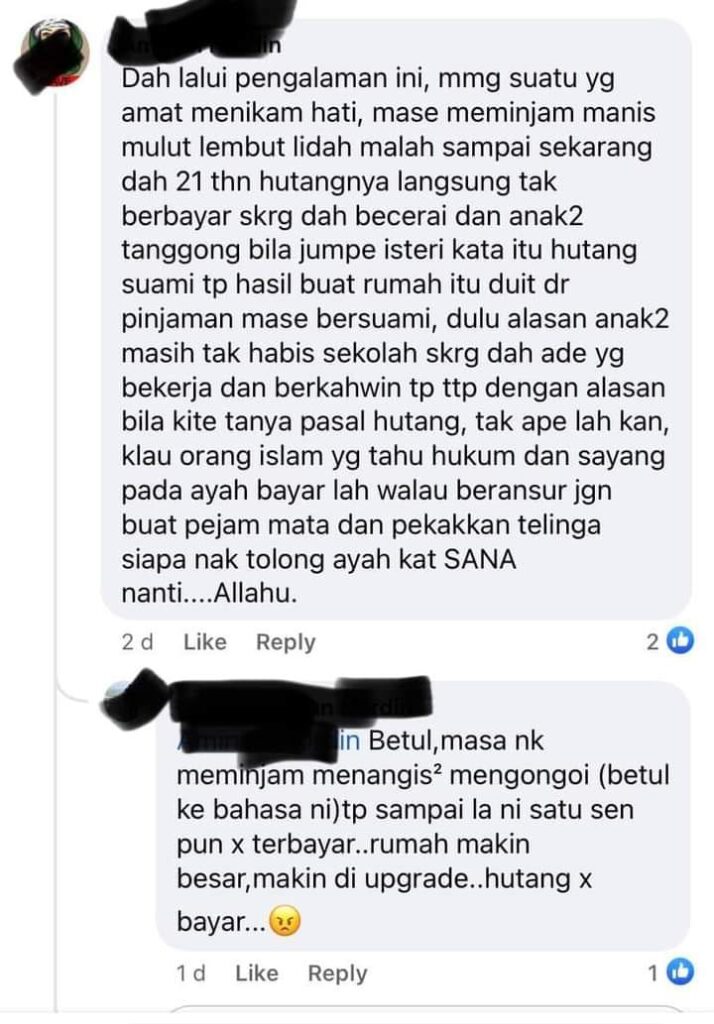The width and height of the screenshot is (714, 1024).
Task: Click Reply under the 1 d reply
Action: point(337,973)
